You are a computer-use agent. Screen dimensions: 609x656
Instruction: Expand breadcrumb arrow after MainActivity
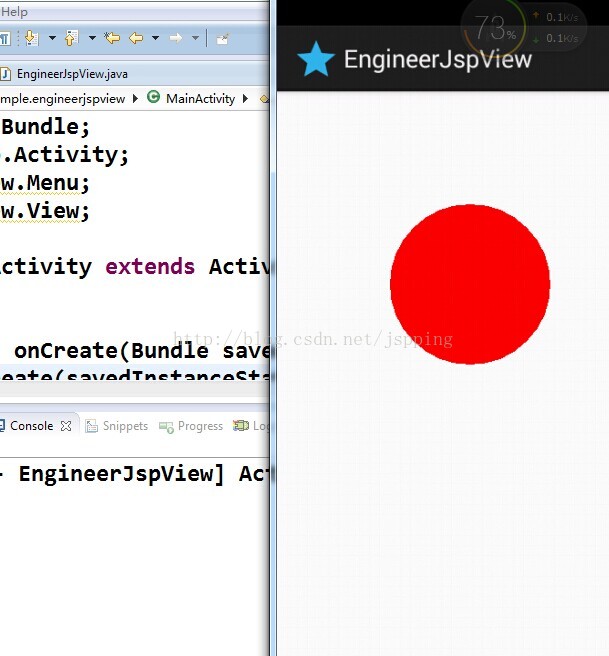[246, 99]
